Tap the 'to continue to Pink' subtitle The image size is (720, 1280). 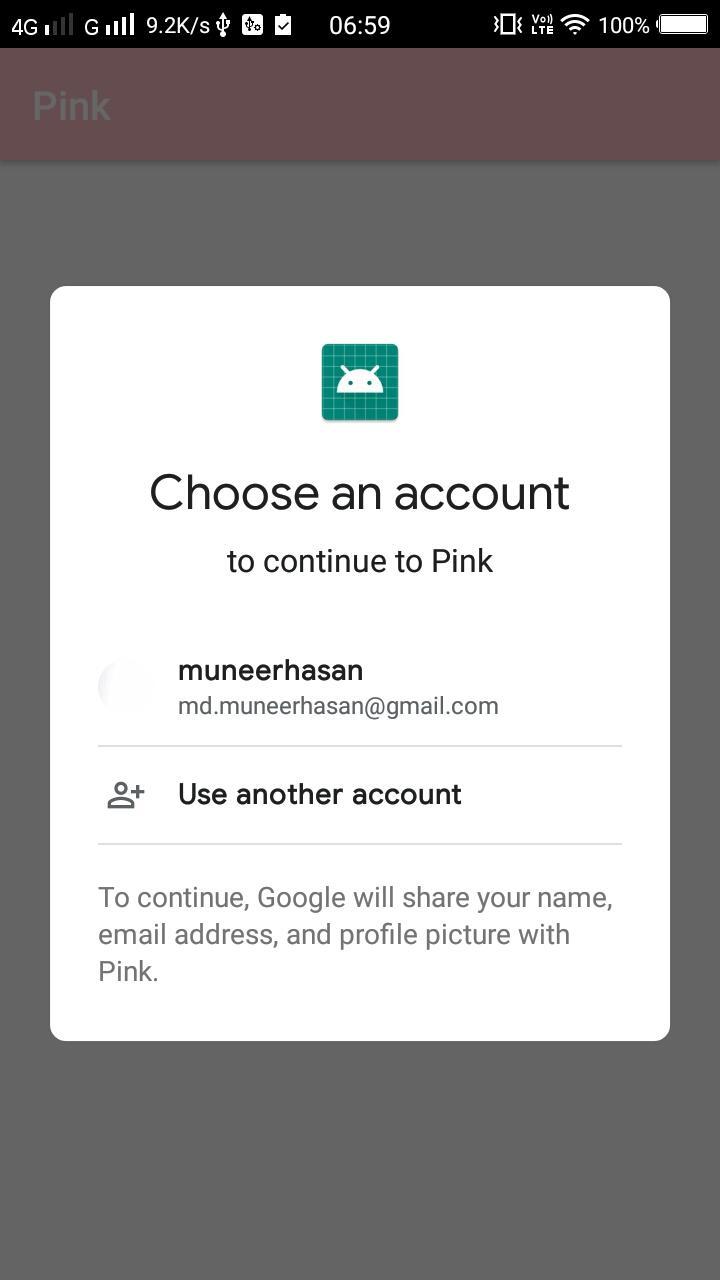(360, 561)
